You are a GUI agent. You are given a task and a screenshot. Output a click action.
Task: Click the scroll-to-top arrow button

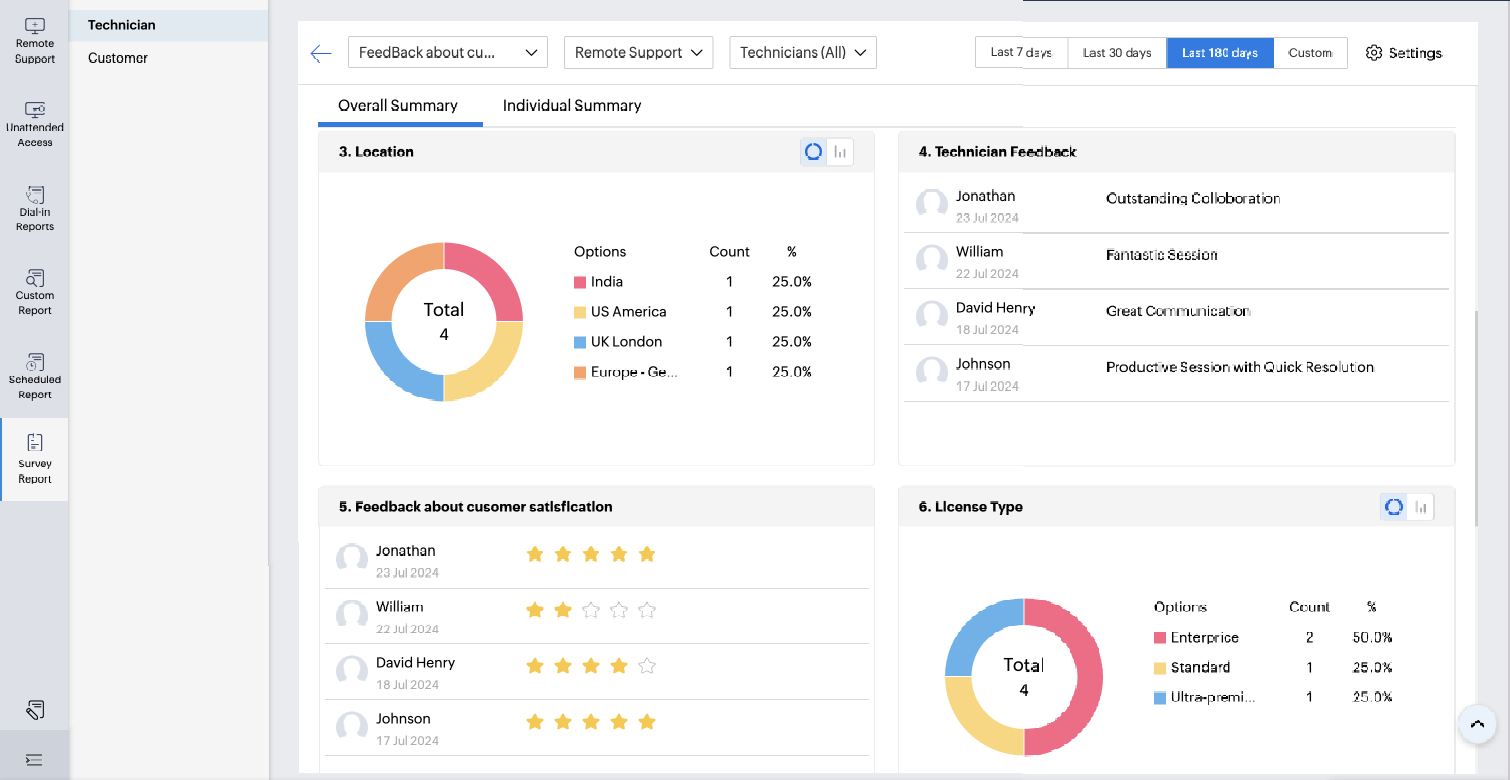1477,724
